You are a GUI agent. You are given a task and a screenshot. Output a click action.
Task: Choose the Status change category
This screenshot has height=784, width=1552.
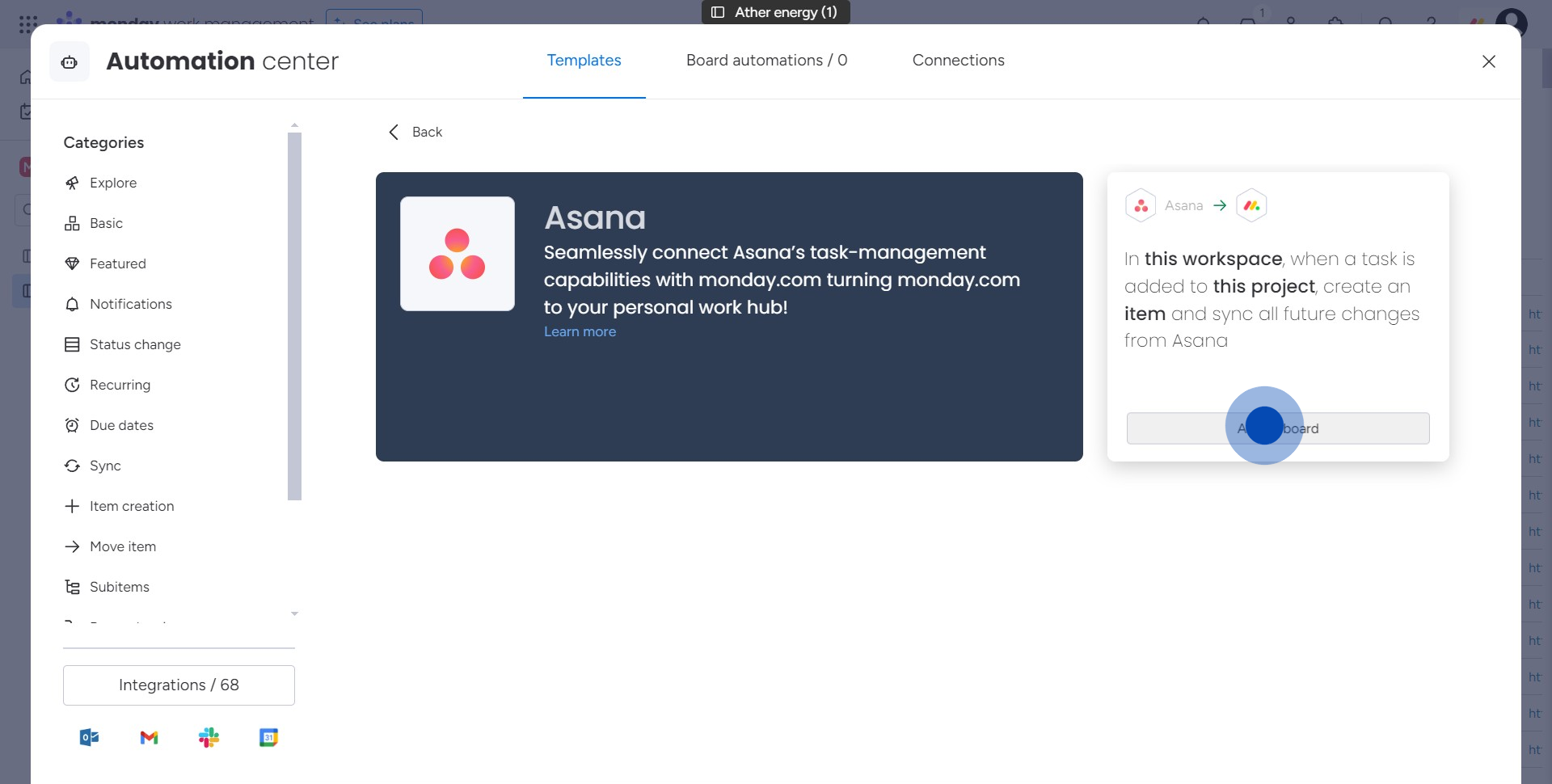135,344
